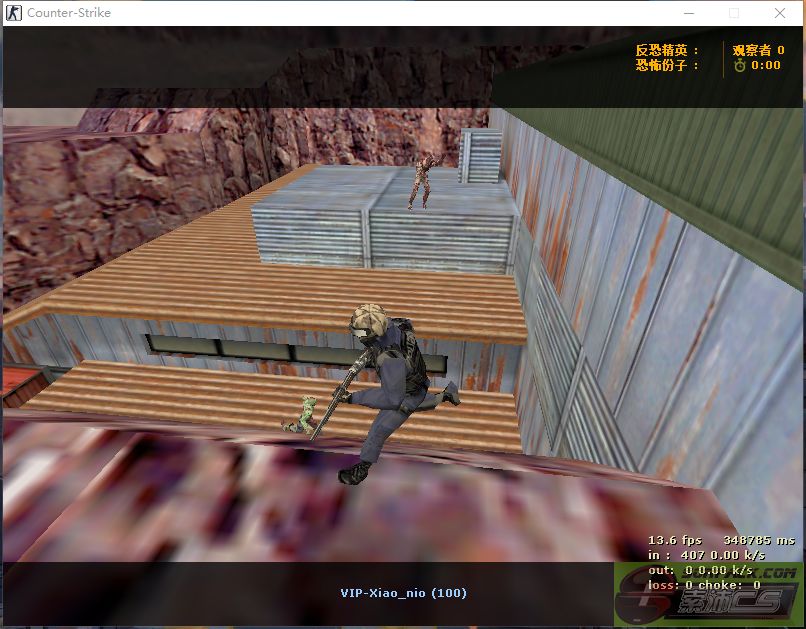Click the 反恐精英 team score label
The image size is (806, 629).
coord(667,50)
